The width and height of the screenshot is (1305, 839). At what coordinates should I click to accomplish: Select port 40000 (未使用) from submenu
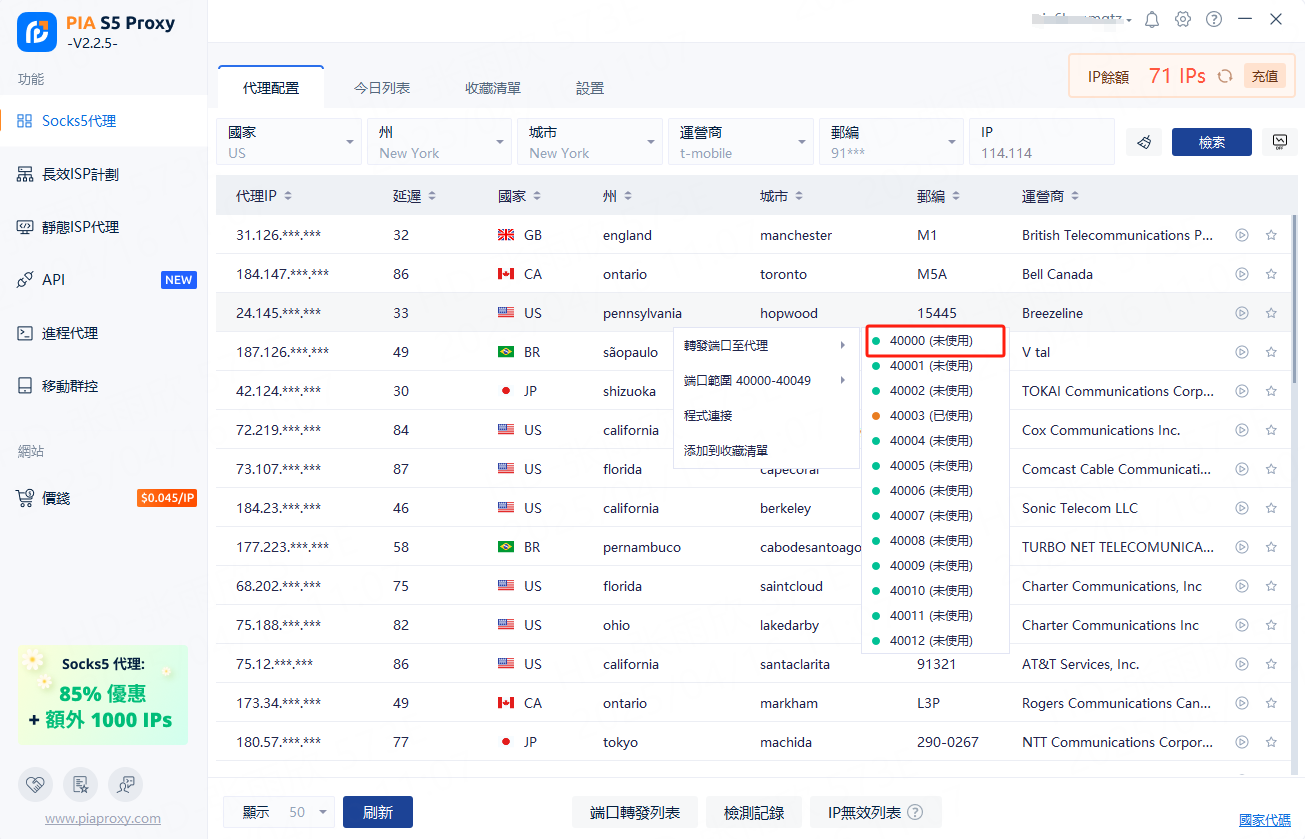[x=932, y=341]
